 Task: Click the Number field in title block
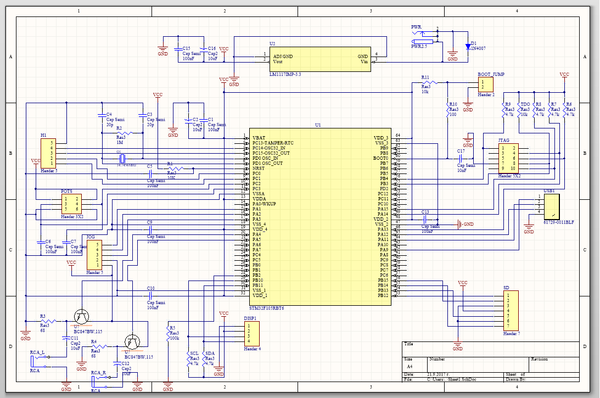coord(478,364)
